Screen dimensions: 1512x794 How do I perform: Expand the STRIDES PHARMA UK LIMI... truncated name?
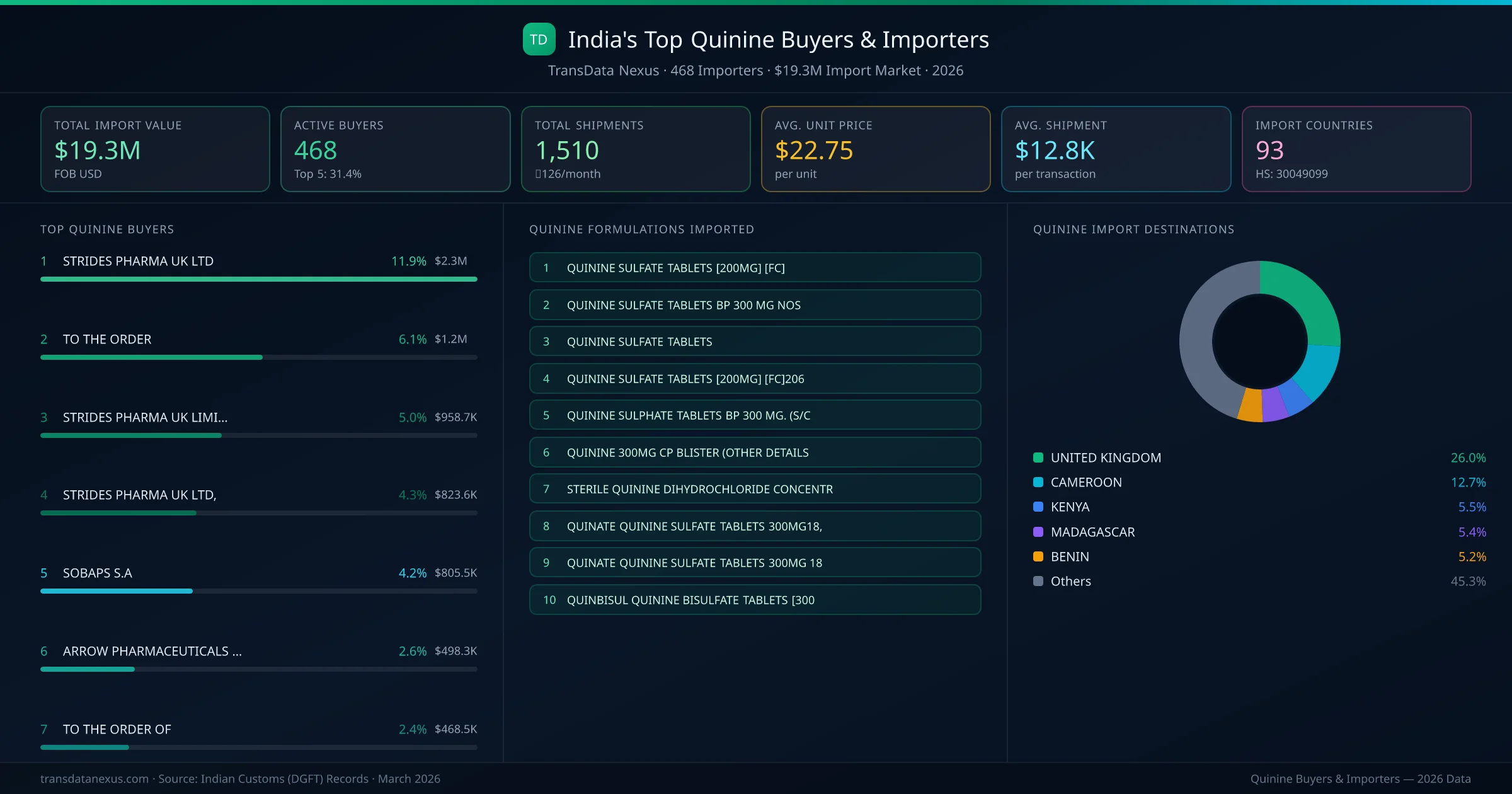click(144, 417)
